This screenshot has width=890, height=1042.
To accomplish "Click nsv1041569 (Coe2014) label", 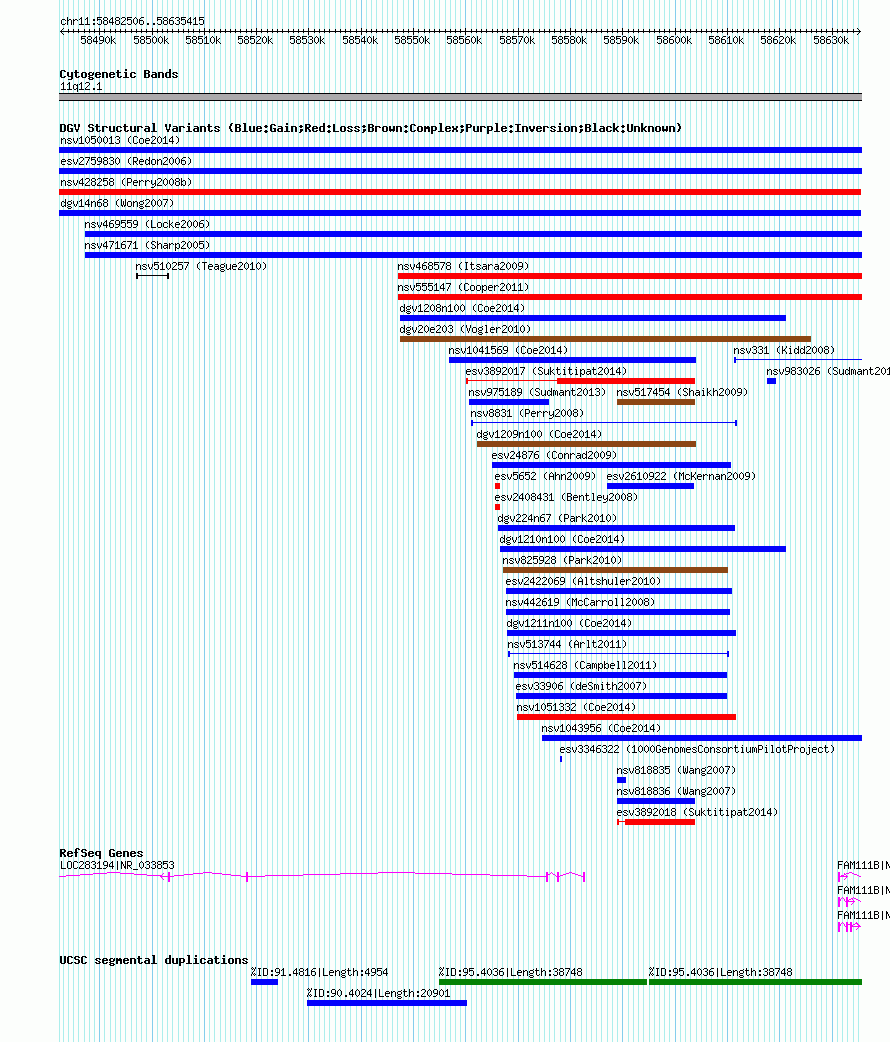I will click(508, 350).
